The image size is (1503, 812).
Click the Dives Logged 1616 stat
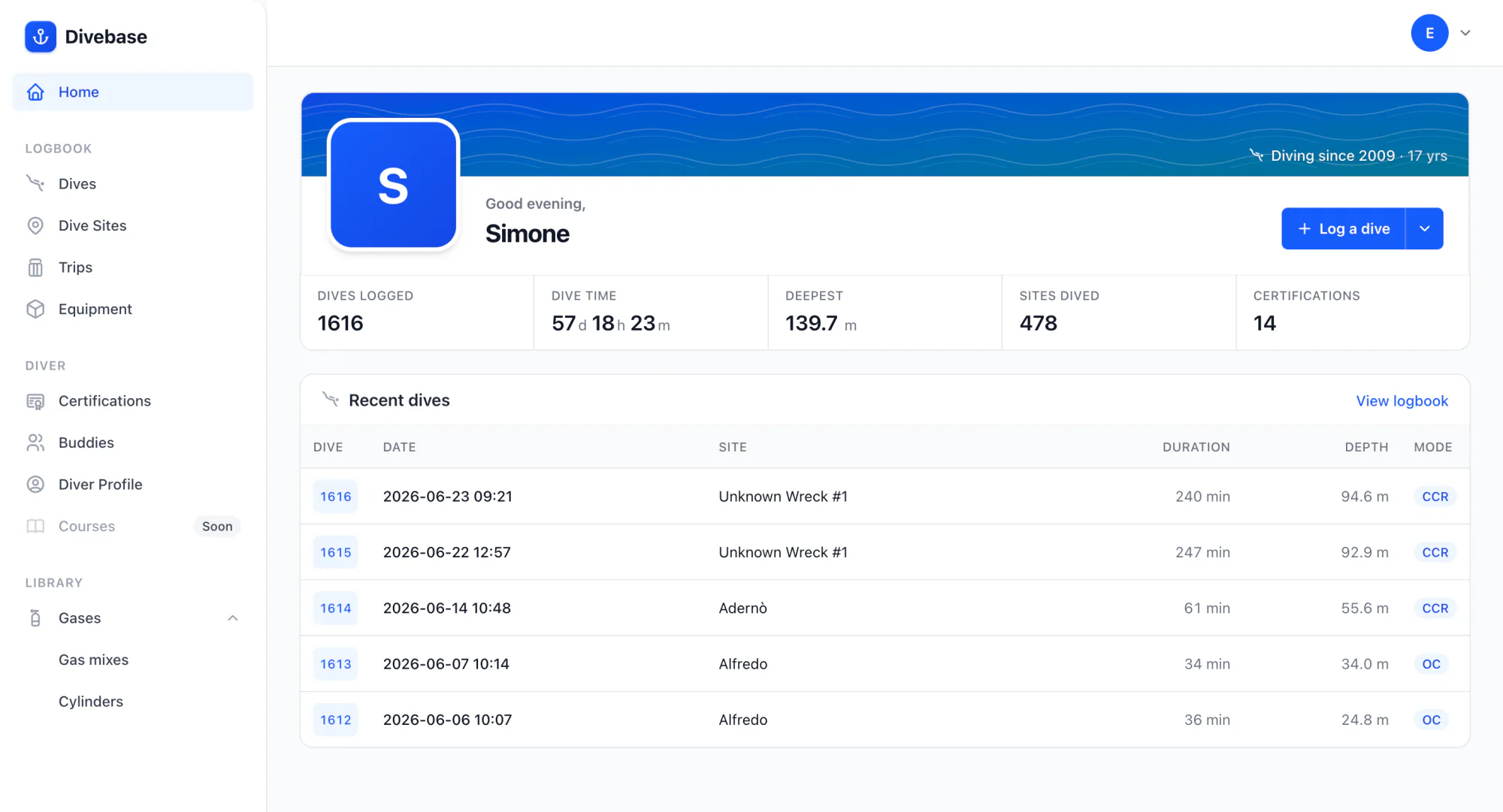coord(417,312)
